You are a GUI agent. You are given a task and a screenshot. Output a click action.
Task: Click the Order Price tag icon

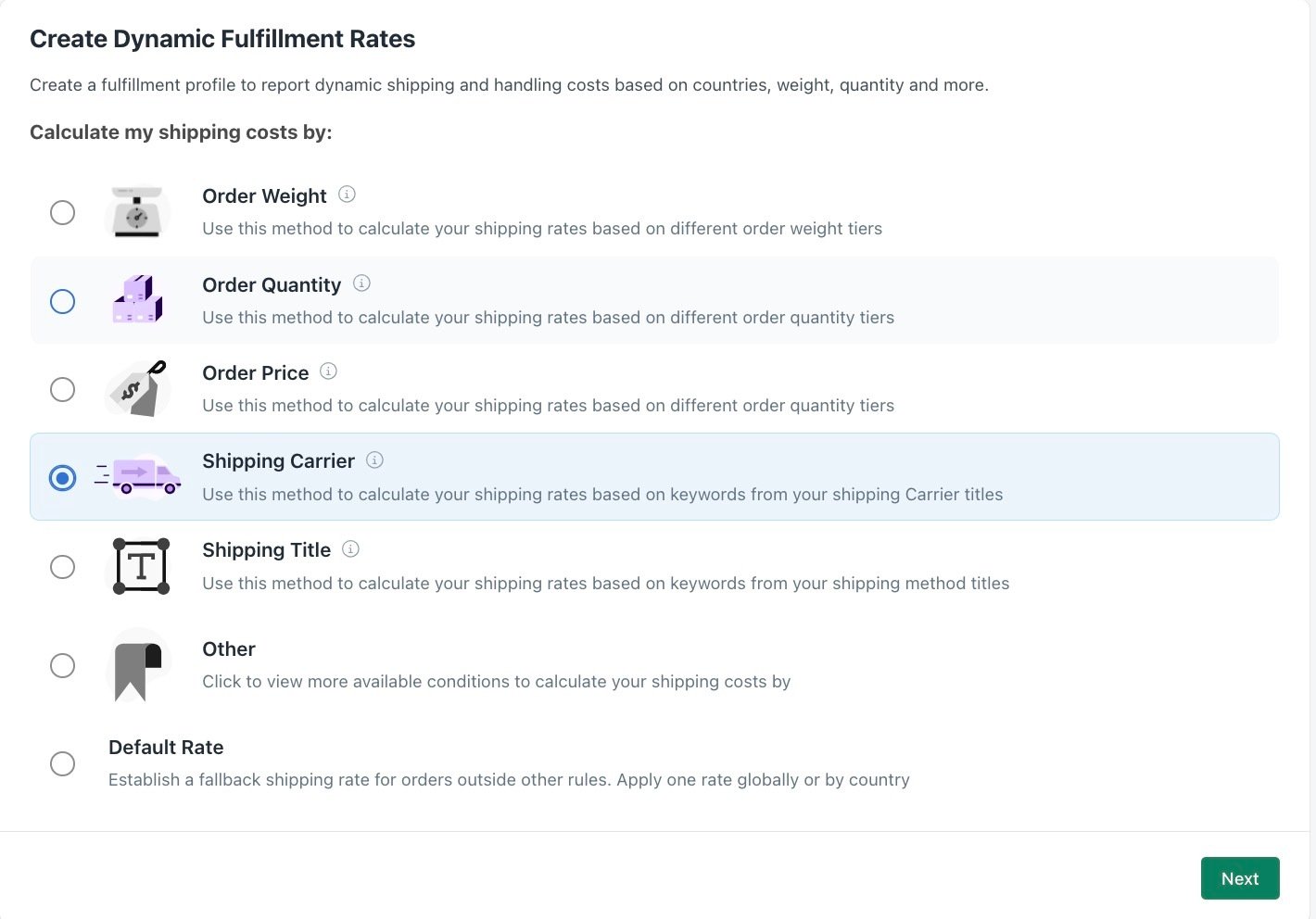click(138, 389)
